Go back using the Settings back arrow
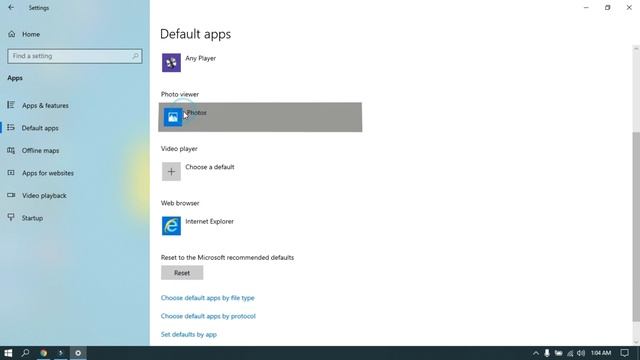This screenshot has width=640, height=360. pyautogui.click(x=11, y=7)
